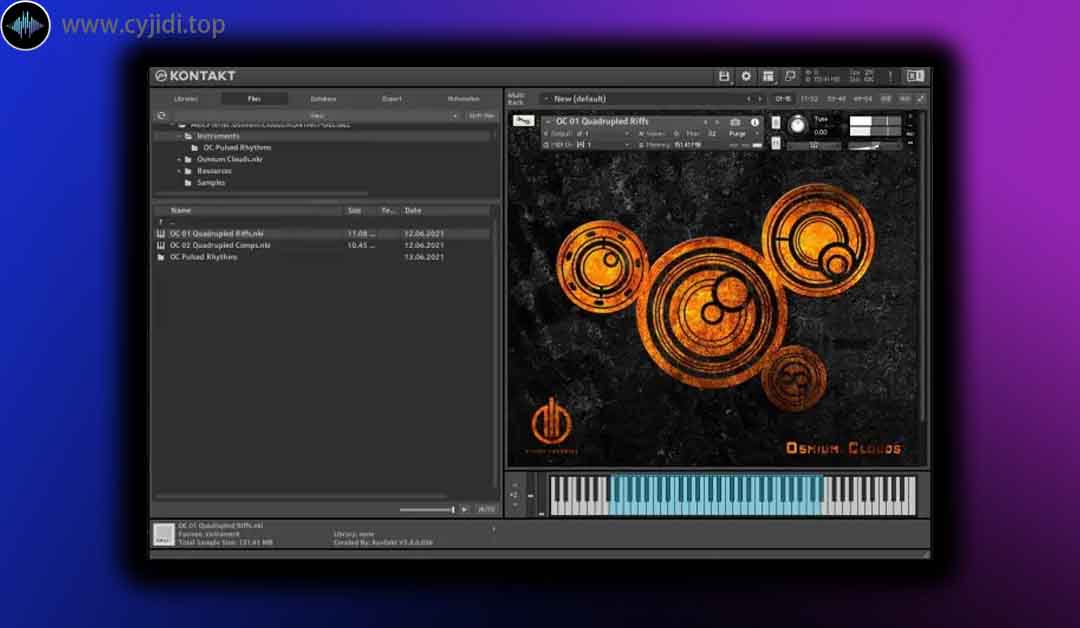Switch to the Files tab
Screen dimensions: 1080x628
point(254,99)
